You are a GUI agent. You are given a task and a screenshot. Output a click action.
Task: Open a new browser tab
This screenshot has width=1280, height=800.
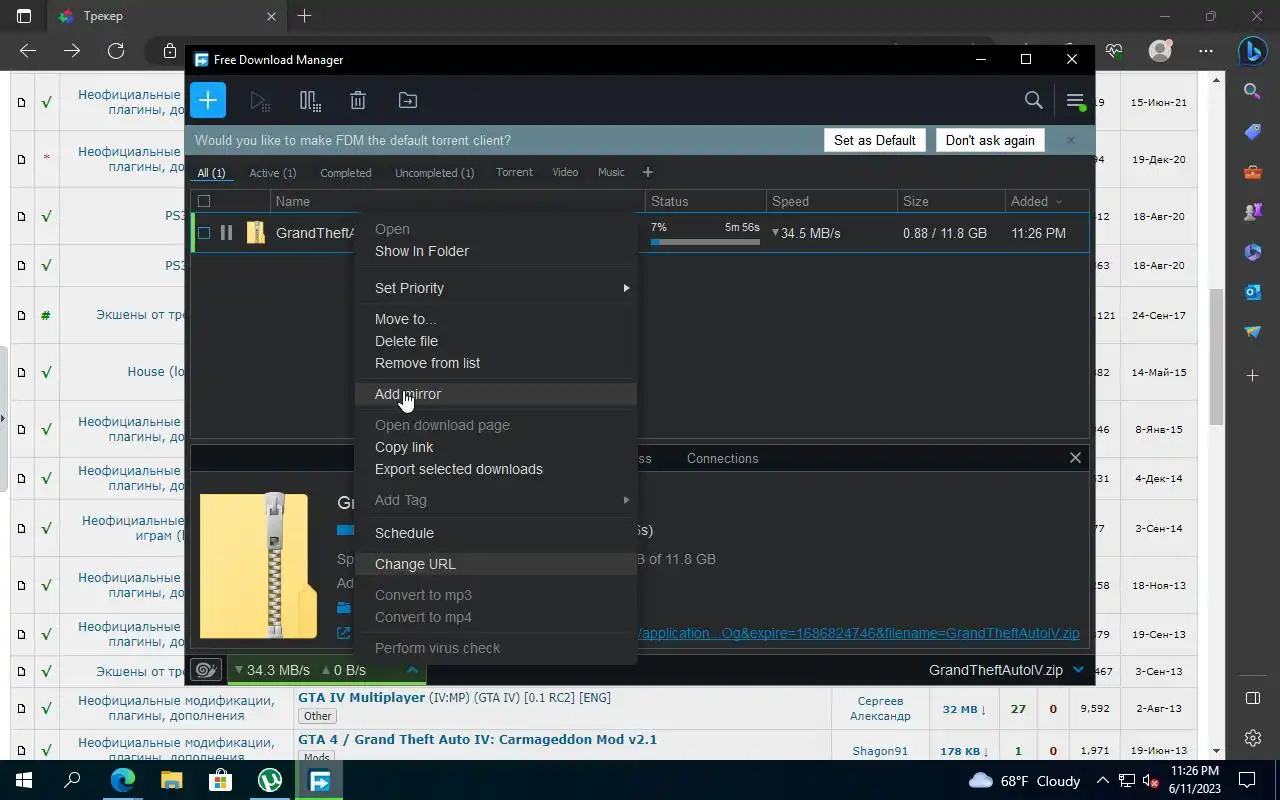coord(305,16)
